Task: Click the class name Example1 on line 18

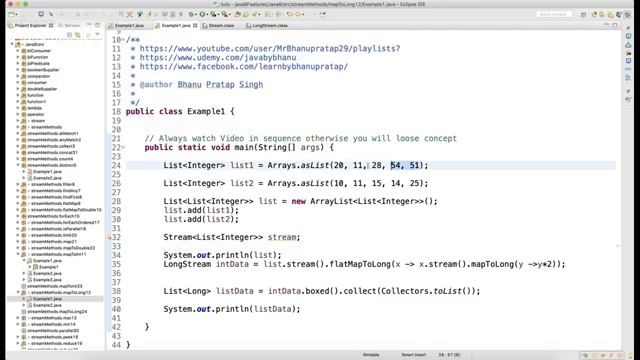Action: click(x=206, y=111)
